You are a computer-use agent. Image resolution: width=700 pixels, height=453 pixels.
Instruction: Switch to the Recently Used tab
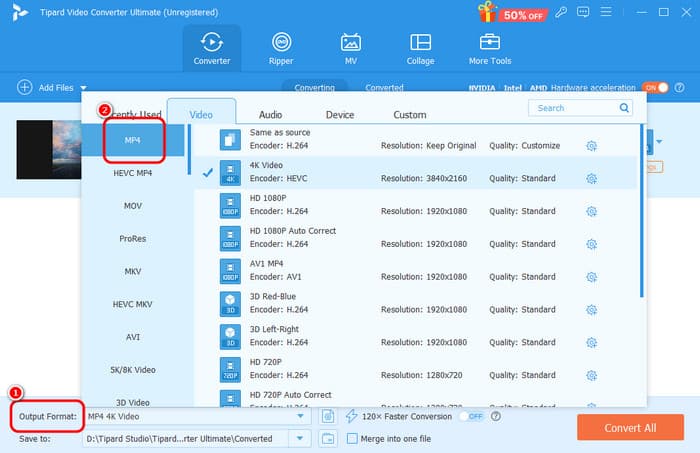point(136,114)
